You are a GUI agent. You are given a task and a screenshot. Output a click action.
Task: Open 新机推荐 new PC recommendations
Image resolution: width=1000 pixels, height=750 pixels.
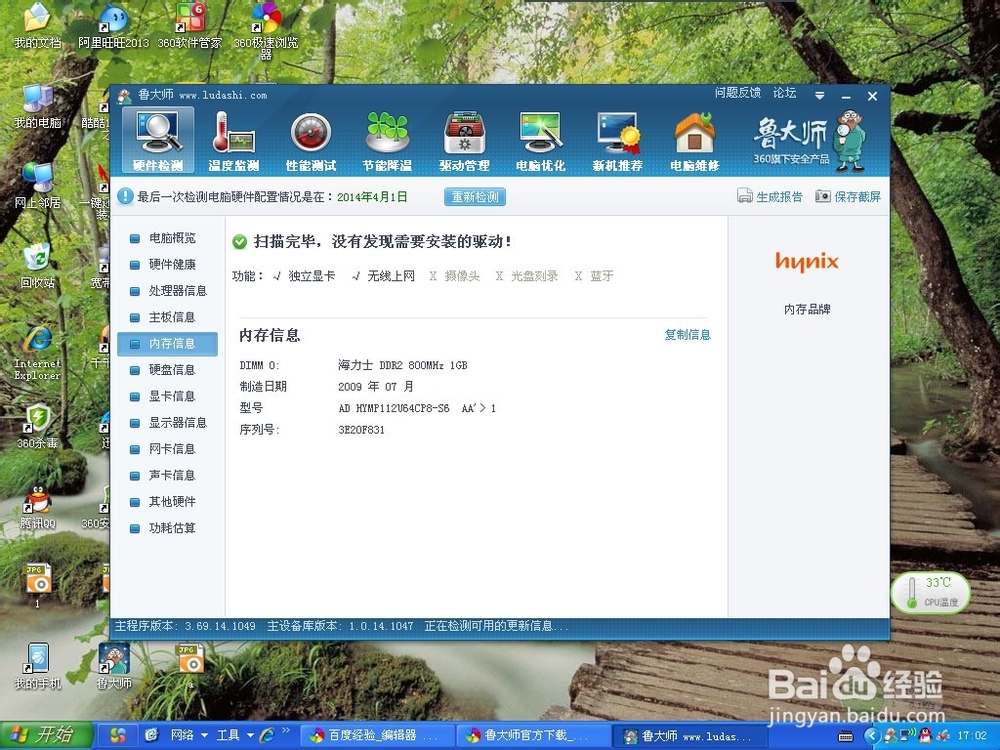click(x=617, y=142)
